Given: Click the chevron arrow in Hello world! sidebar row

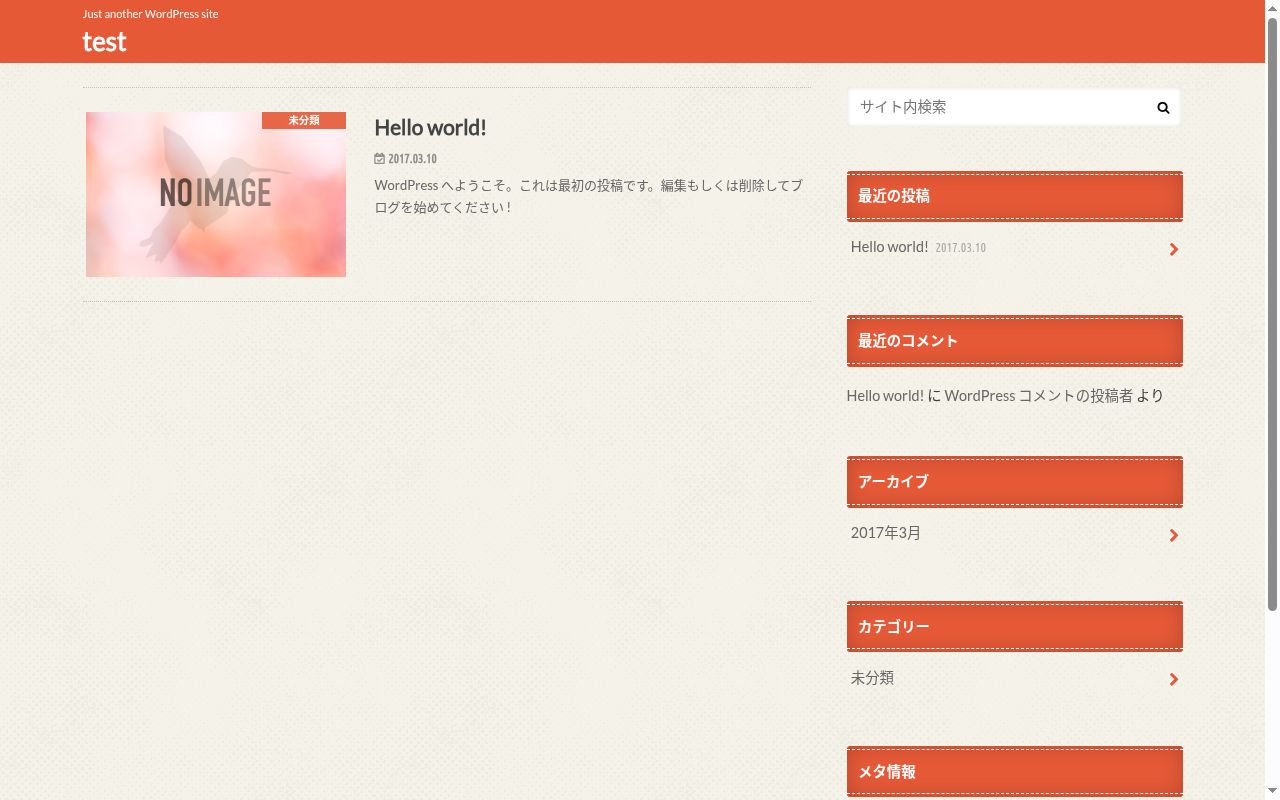Looking at the screenshot, I should point(1174,249).
